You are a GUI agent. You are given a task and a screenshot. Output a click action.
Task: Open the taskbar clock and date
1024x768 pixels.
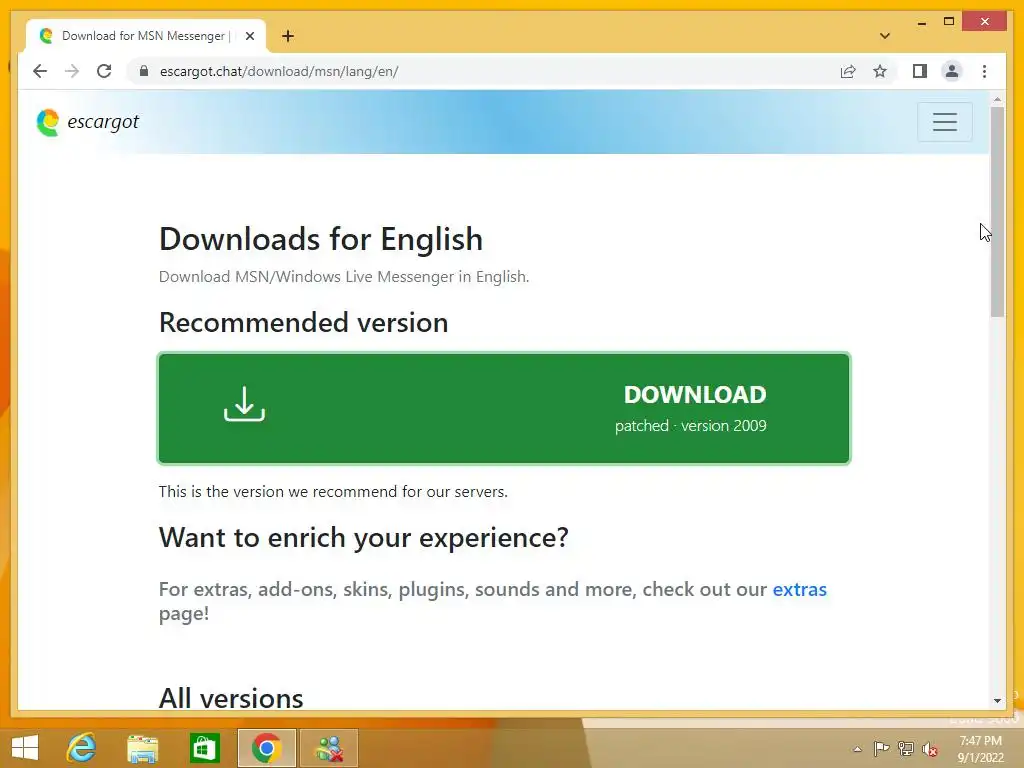pyautogui.click(x=980, y=749)
